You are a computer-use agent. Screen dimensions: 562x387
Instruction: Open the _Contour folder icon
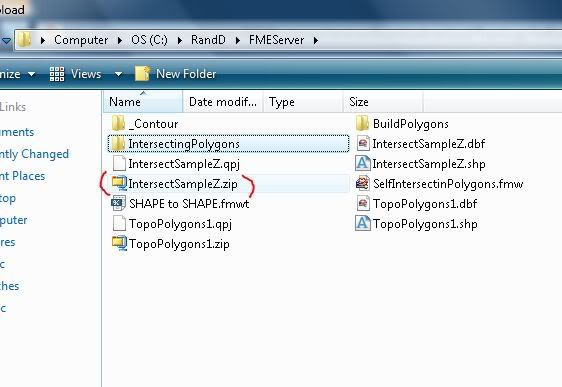[x=118, y=123]
